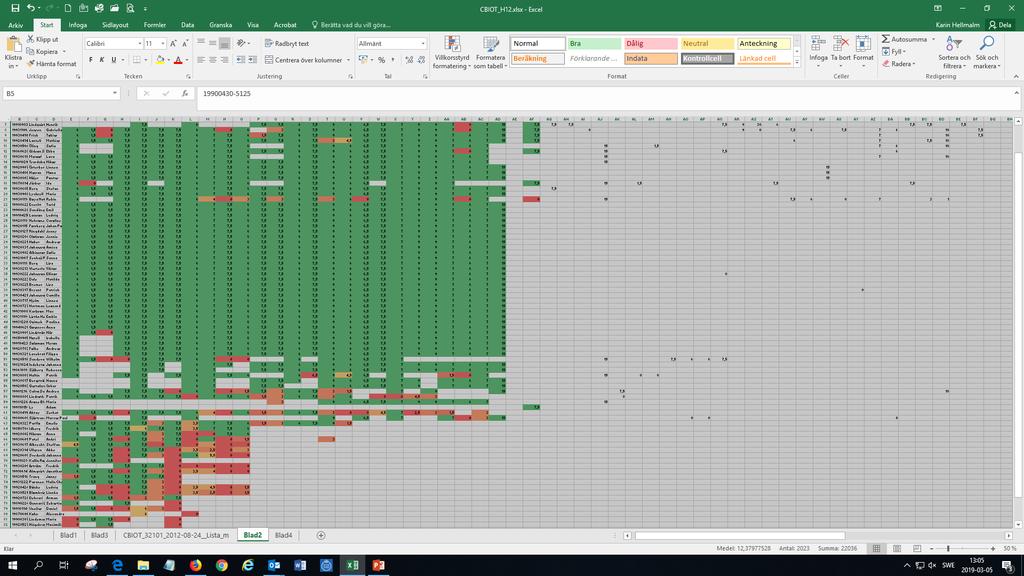This screenshot has height=576, width=1024.
Task: Expand the Fyll fill options
Action: (x=894, y=52)
